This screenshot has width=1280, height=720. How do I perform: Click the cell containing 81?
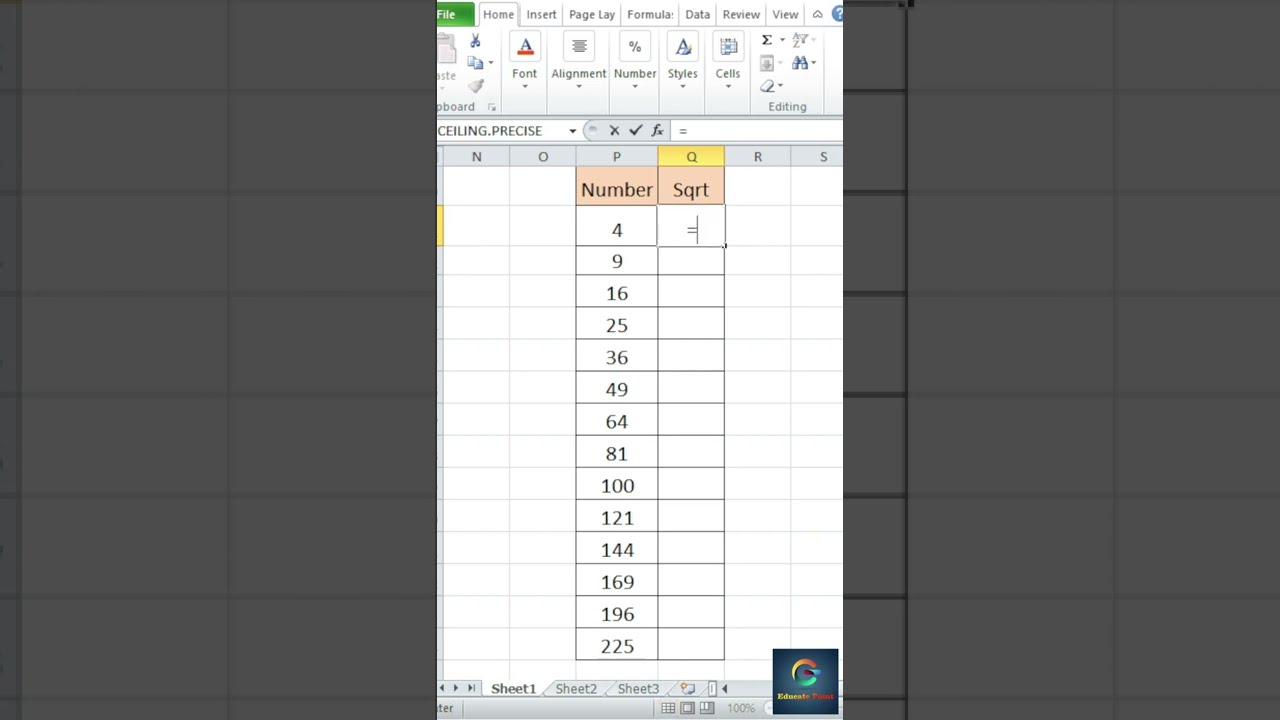coord(616,454)
